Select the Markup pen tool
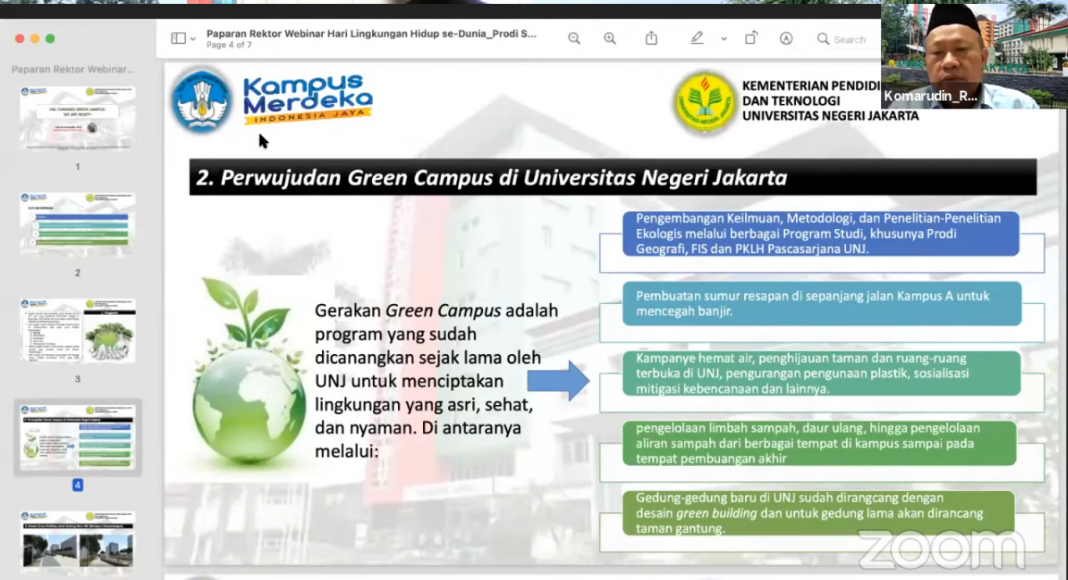This screenshot has width=1068, height=580. [x=697, y=39]
